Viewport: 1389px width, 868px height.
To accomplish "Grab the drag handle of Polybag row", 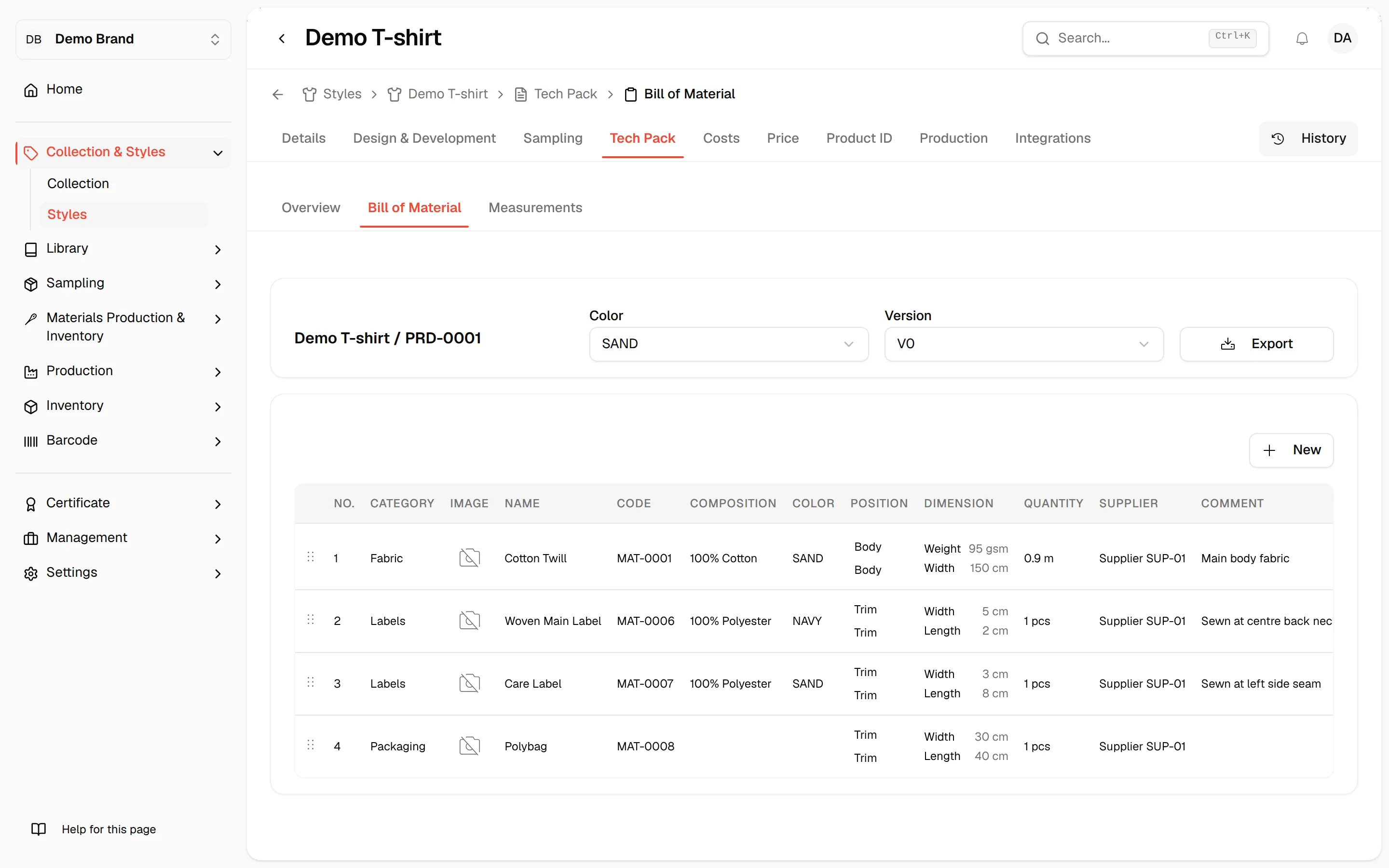I will [x=311, y=745].
